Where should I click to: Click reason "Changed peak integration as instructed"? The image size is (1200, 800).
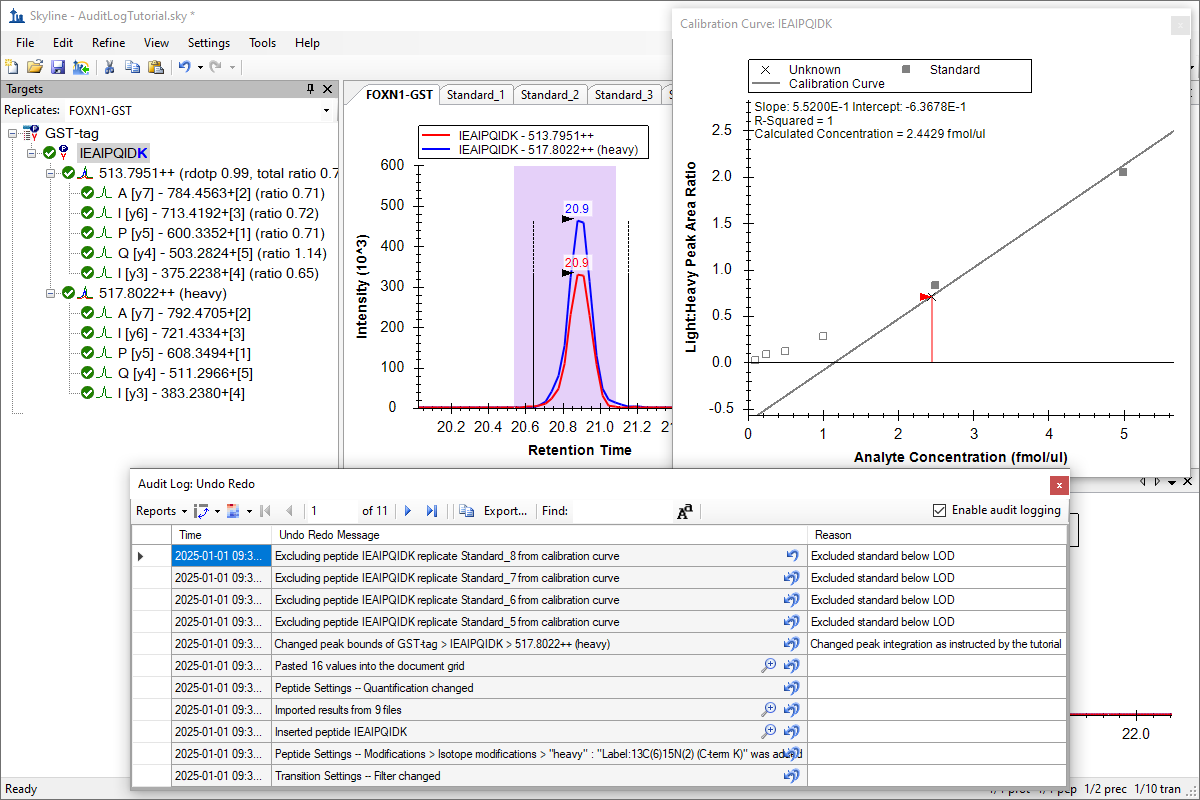936,644
